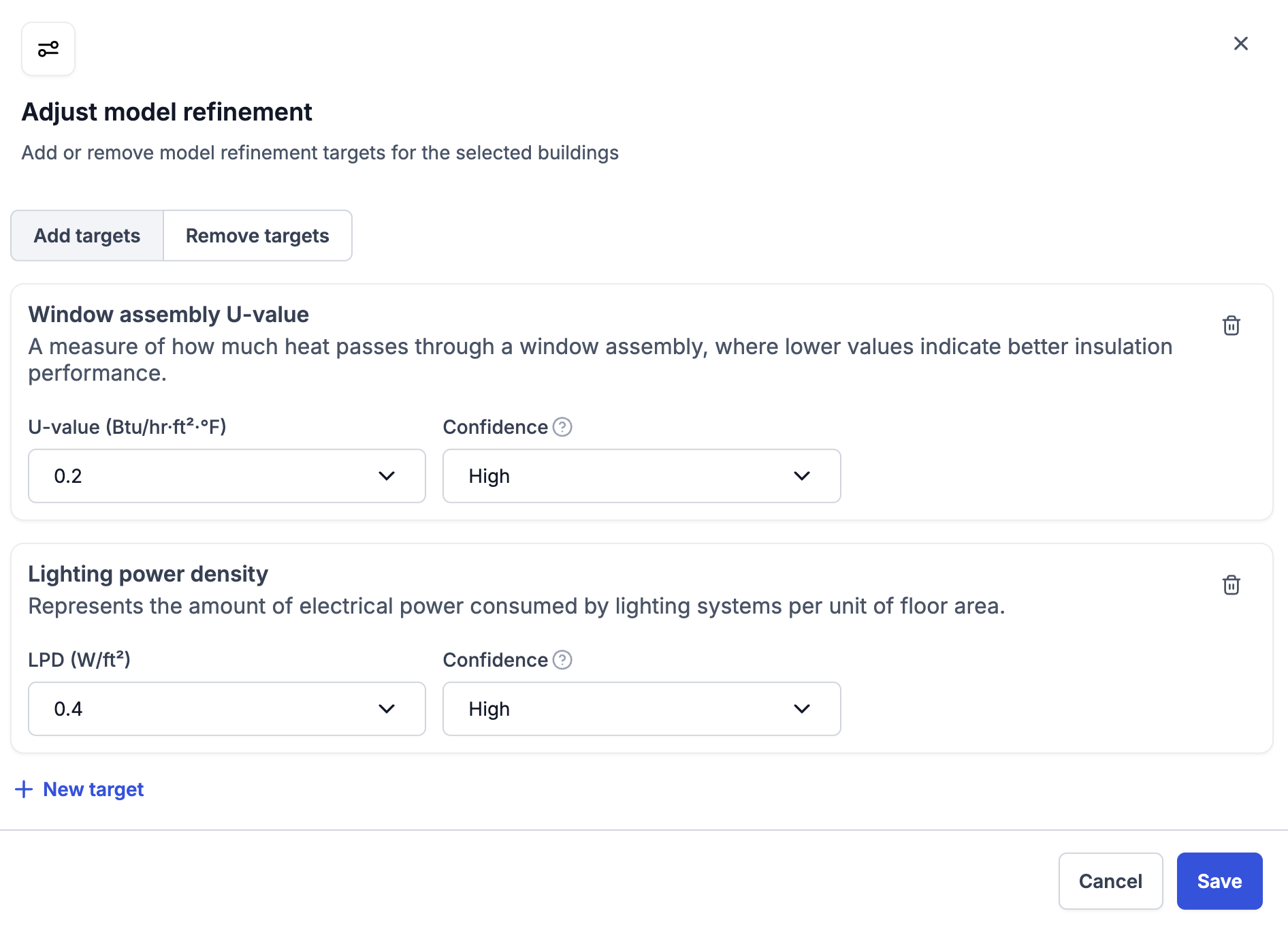
Task: Click the LPD (W/ft²) field label
Action: coord(79,660)
